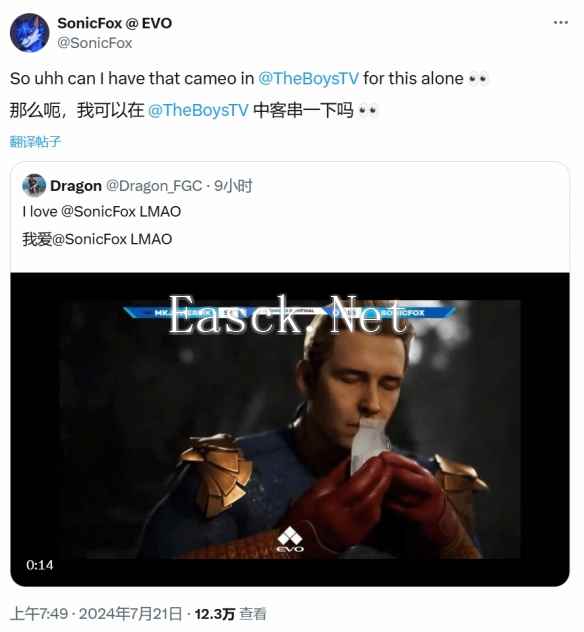The image size is (584, 632).
Task: Click the 9小时 timestamp on quoted post
Action: [233, 186]
